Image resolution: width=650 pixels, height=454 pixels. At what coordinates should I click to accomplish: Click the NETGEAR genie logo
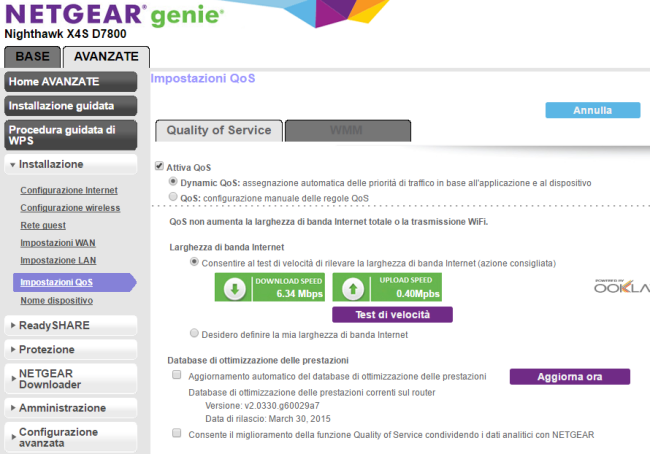114,15
